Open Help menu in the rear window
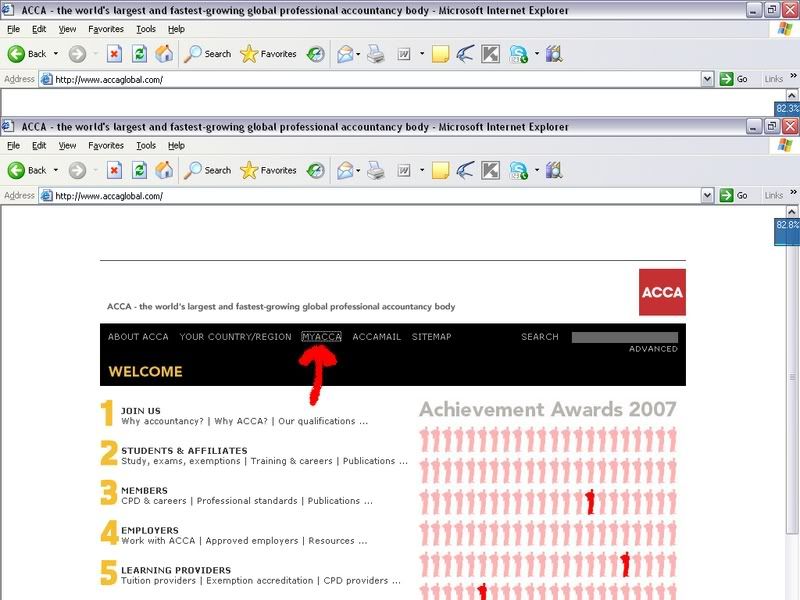The width and height of the screenshot is (800, 600). pos(176,29)
